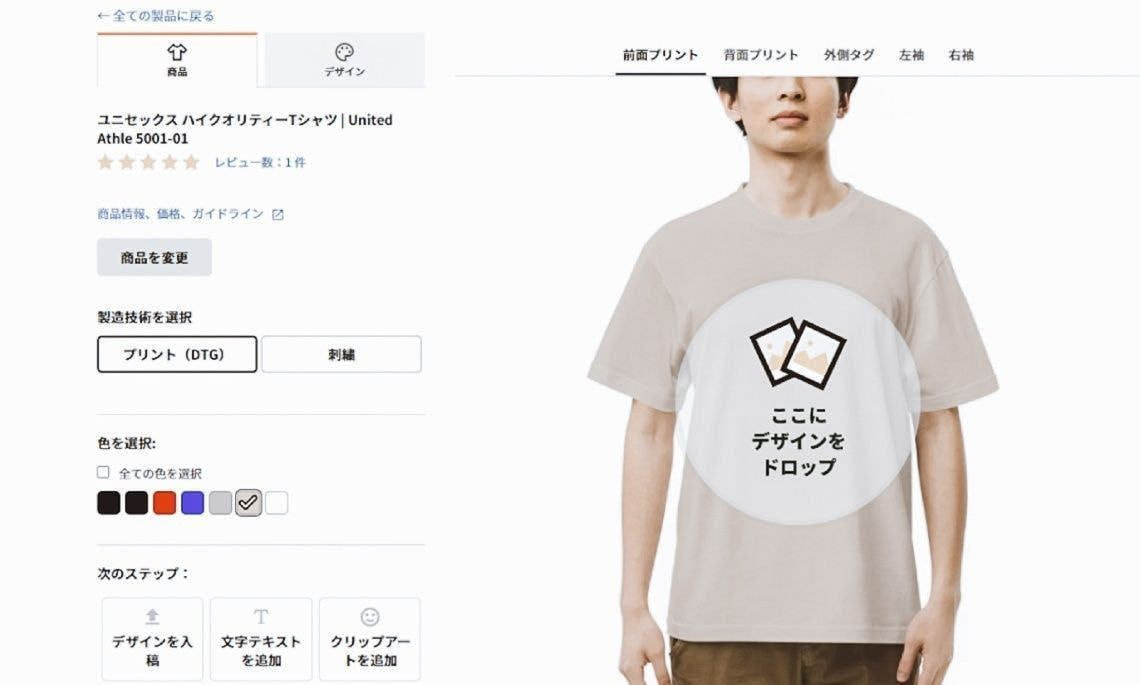Switch to the デザイン palette tab
The width and height of the screenshot is (1140, 685).
pyautogui.click(x=345, y=60)
